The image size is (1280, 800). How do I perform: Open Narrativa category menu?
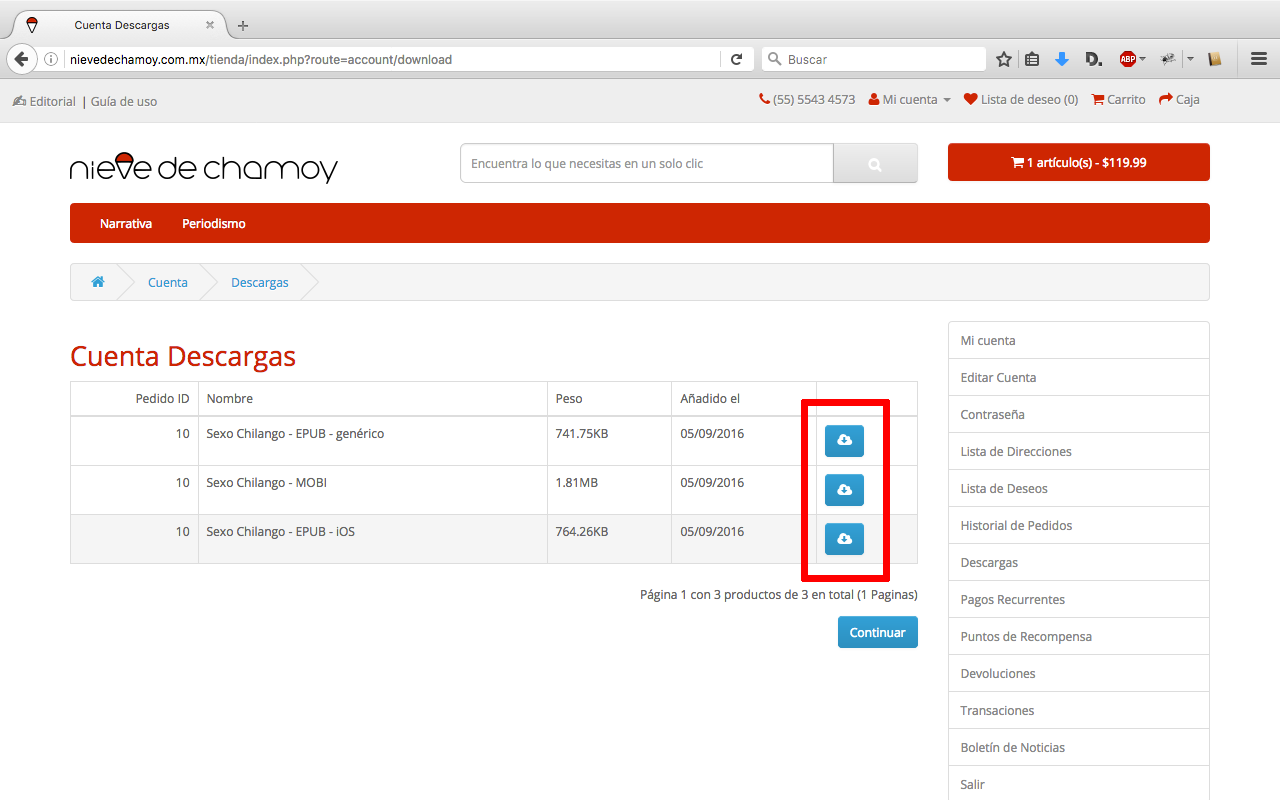[x=126, y=223]
